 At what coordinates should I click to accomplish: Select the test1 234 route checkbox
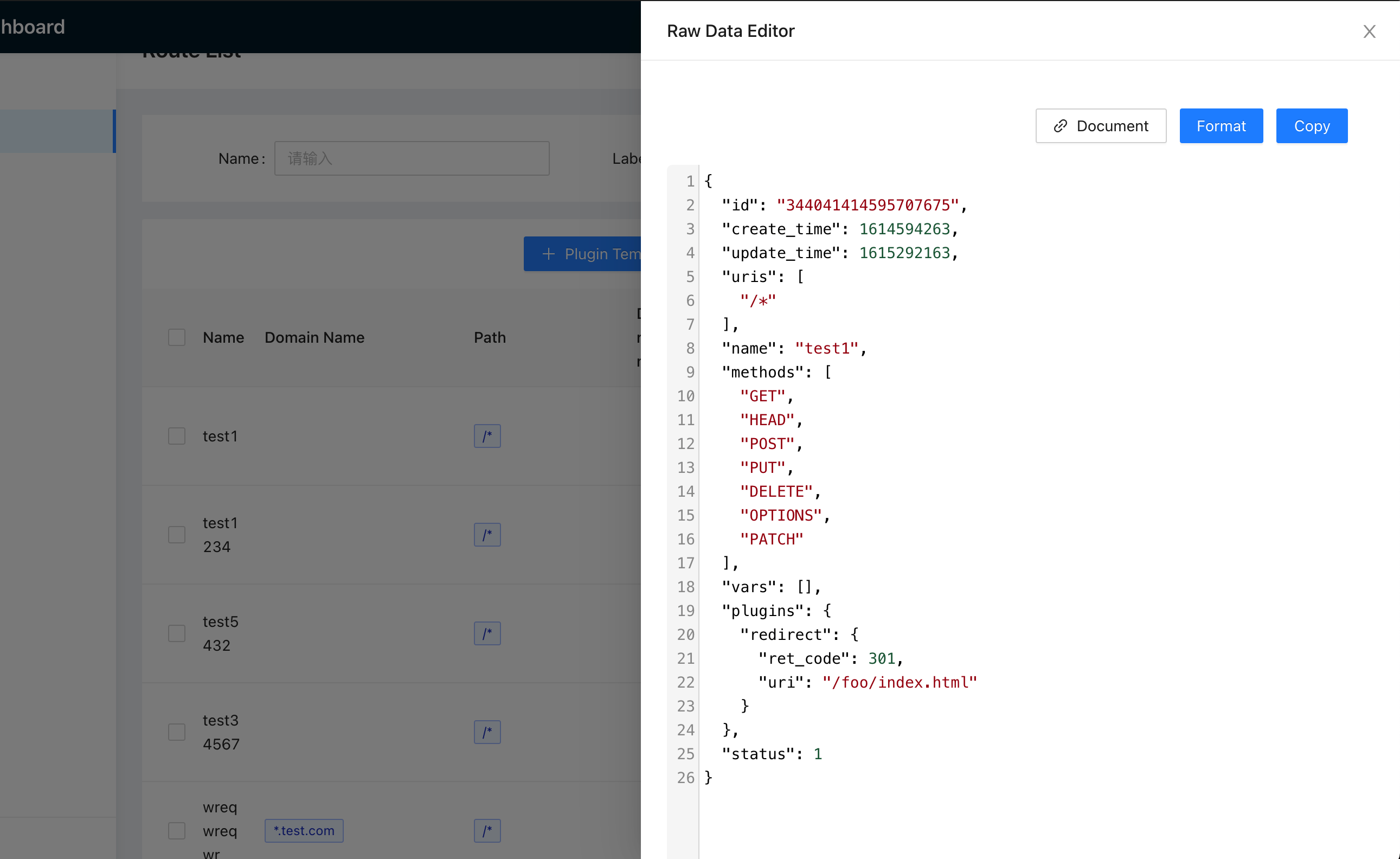tap(177, 535)
